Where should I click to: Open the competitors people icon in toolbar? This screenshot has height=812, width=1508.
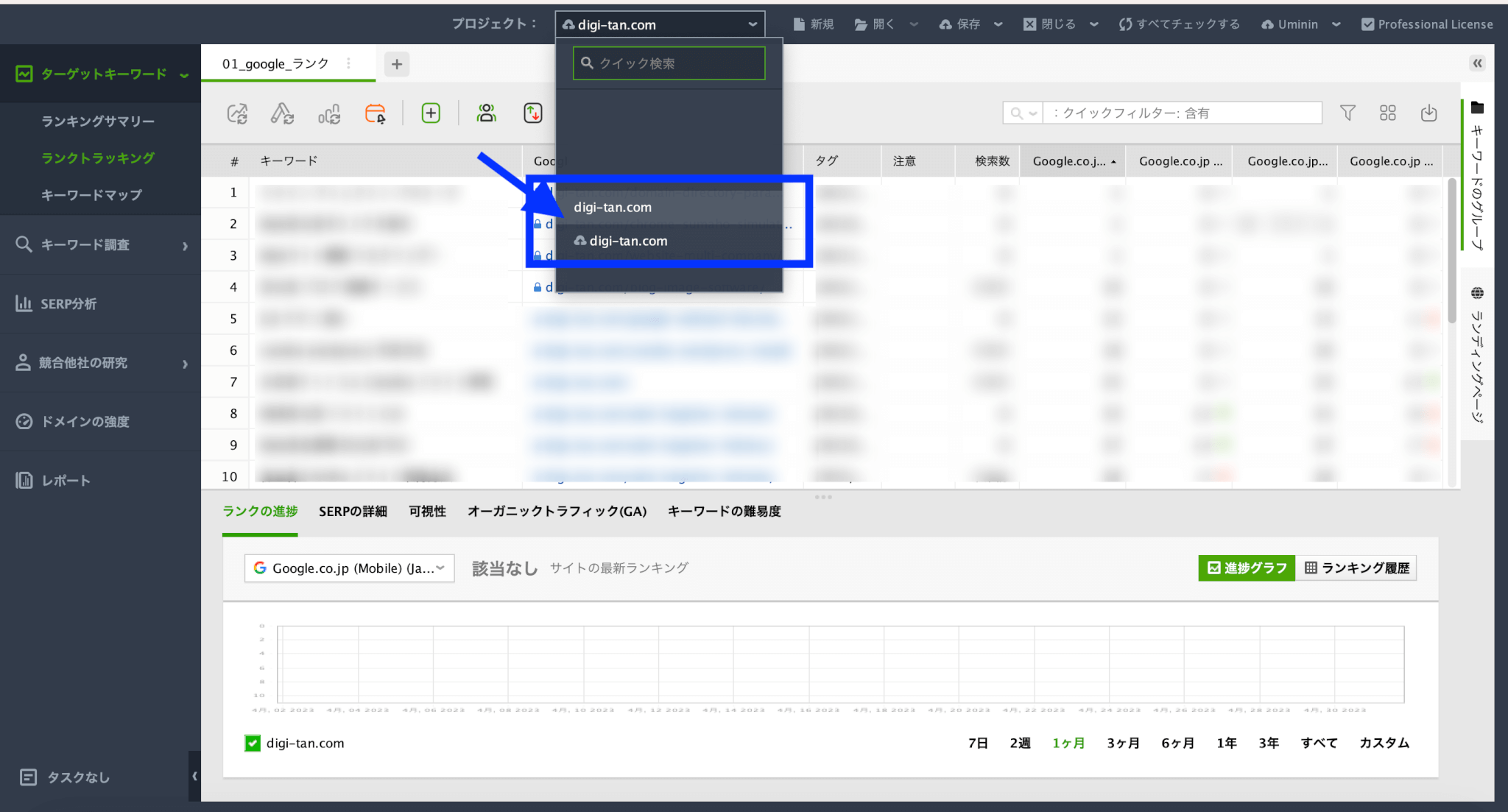486,113
